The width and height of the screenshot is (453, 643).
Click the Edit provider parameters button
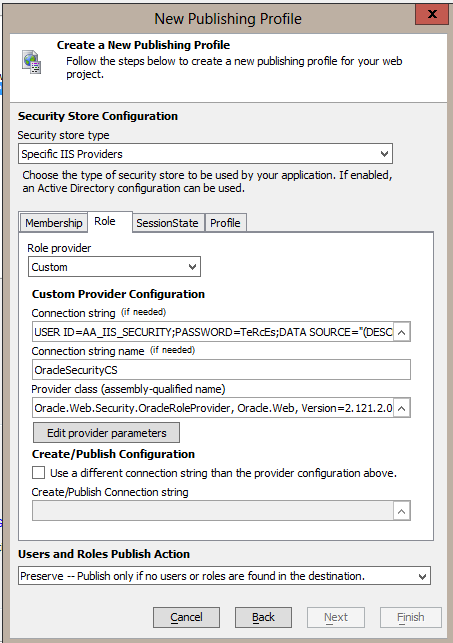(107, 433)
